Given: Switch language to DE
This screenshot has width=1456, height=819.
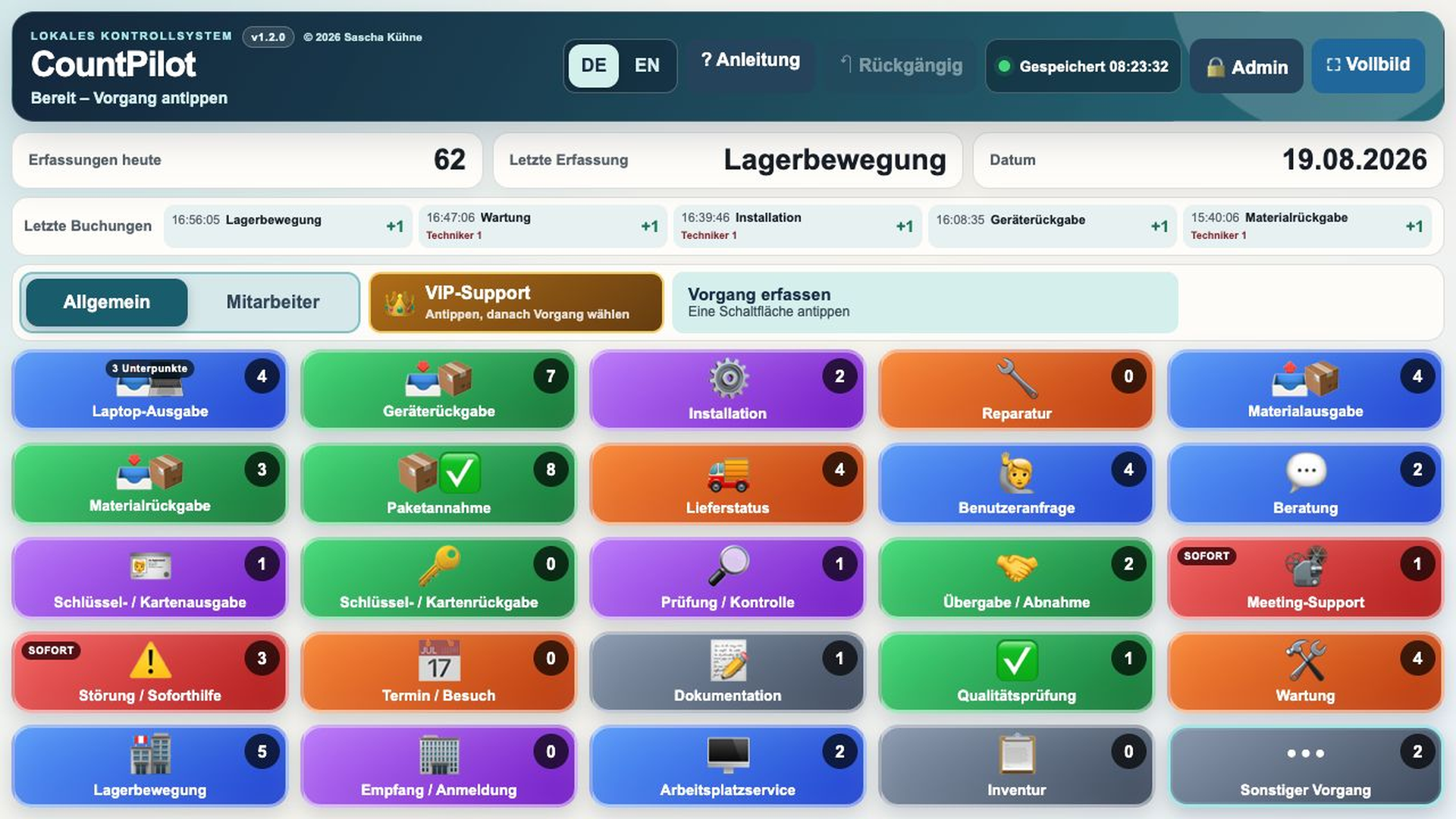Looking at the screenshot, I should pos(593,65).
